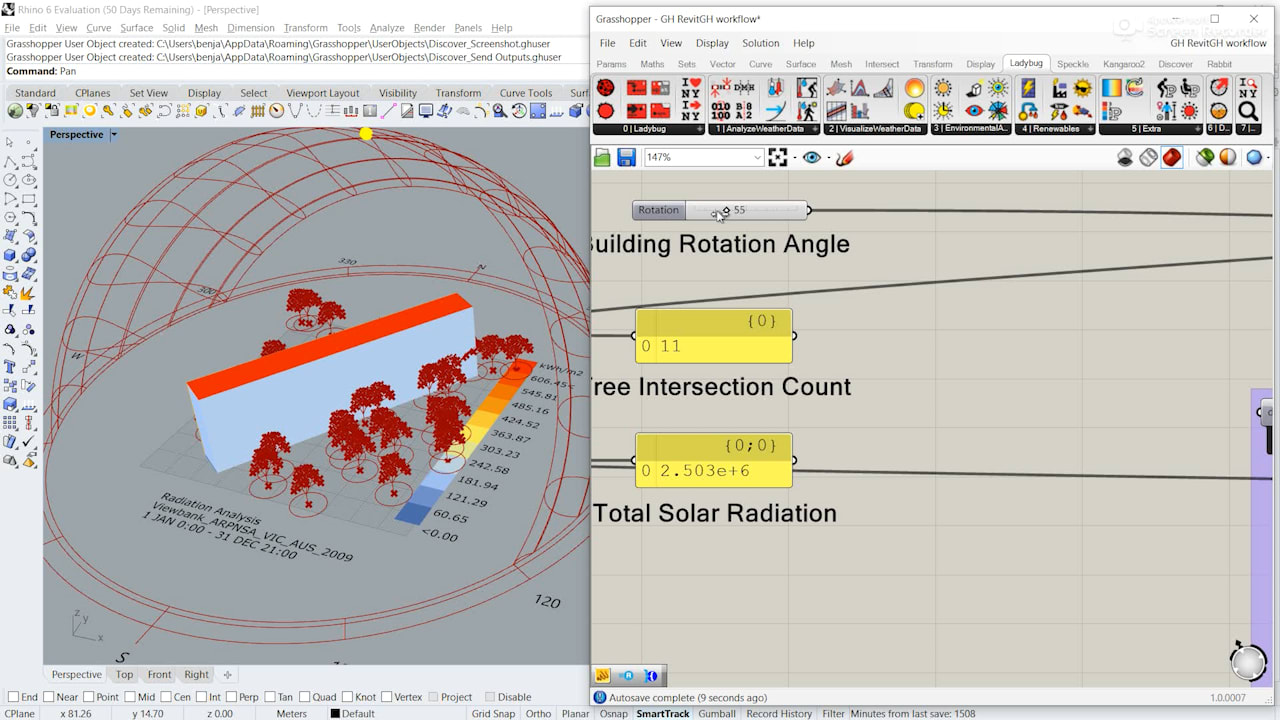Open the 147% zoom level dropdown
Image resolution: width=1280 pixels, height=720 pixels.
pos(757,157)
